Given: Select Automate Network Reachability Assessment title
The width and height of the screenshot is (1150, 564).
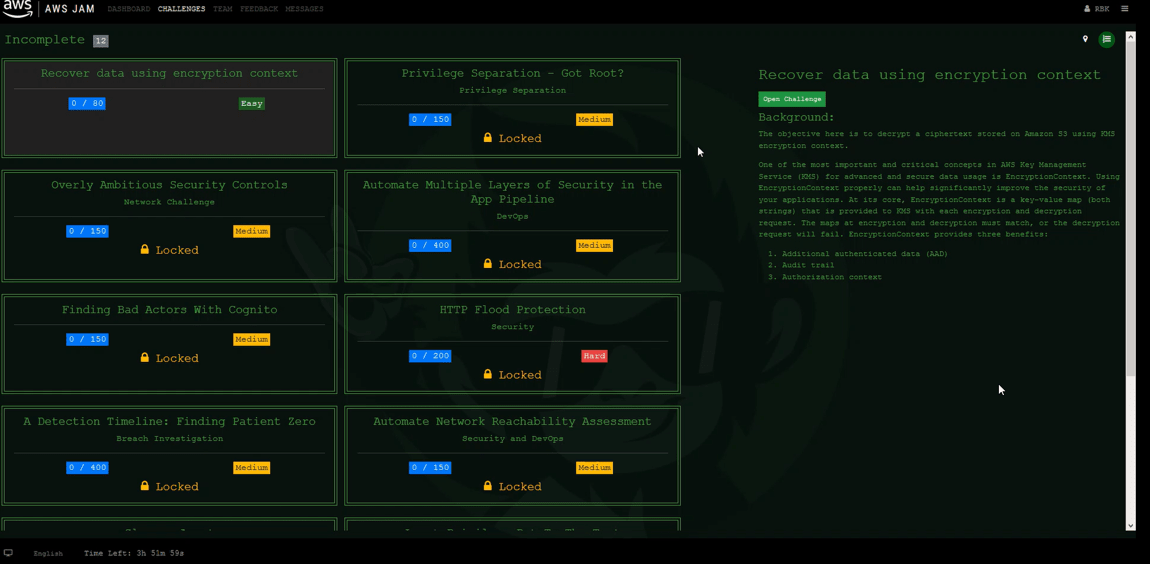Looking at the screenshot, I should [513, 421].
